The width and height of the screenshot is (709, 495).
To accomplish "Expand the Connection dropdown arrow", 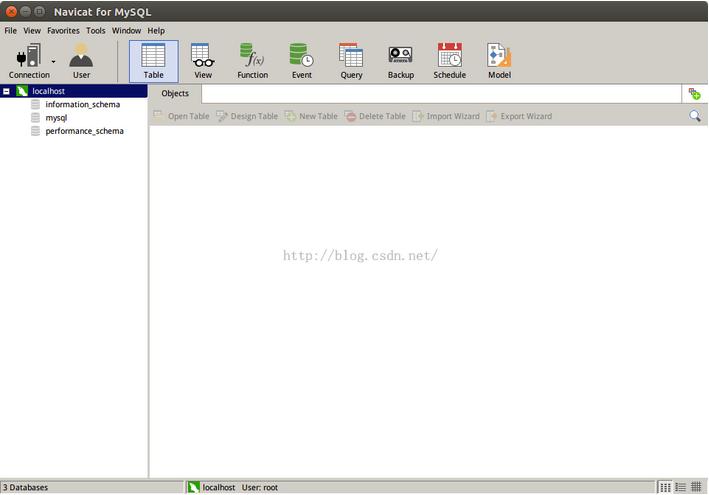I will tap(53, 61).
